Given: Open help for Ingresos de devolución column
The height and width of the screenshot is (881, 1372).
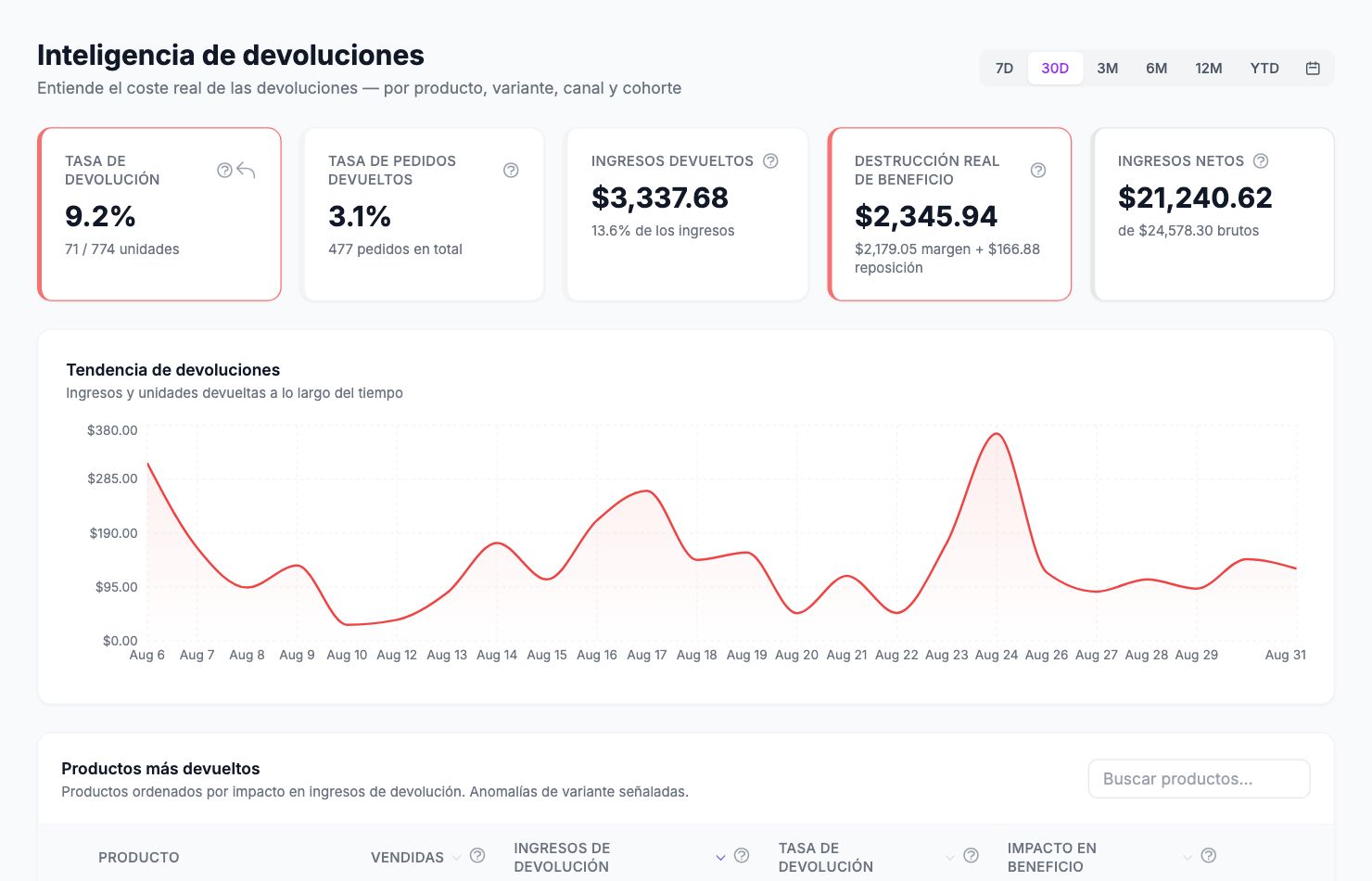Looking at the screenshot, I should [x=742, y=855].
